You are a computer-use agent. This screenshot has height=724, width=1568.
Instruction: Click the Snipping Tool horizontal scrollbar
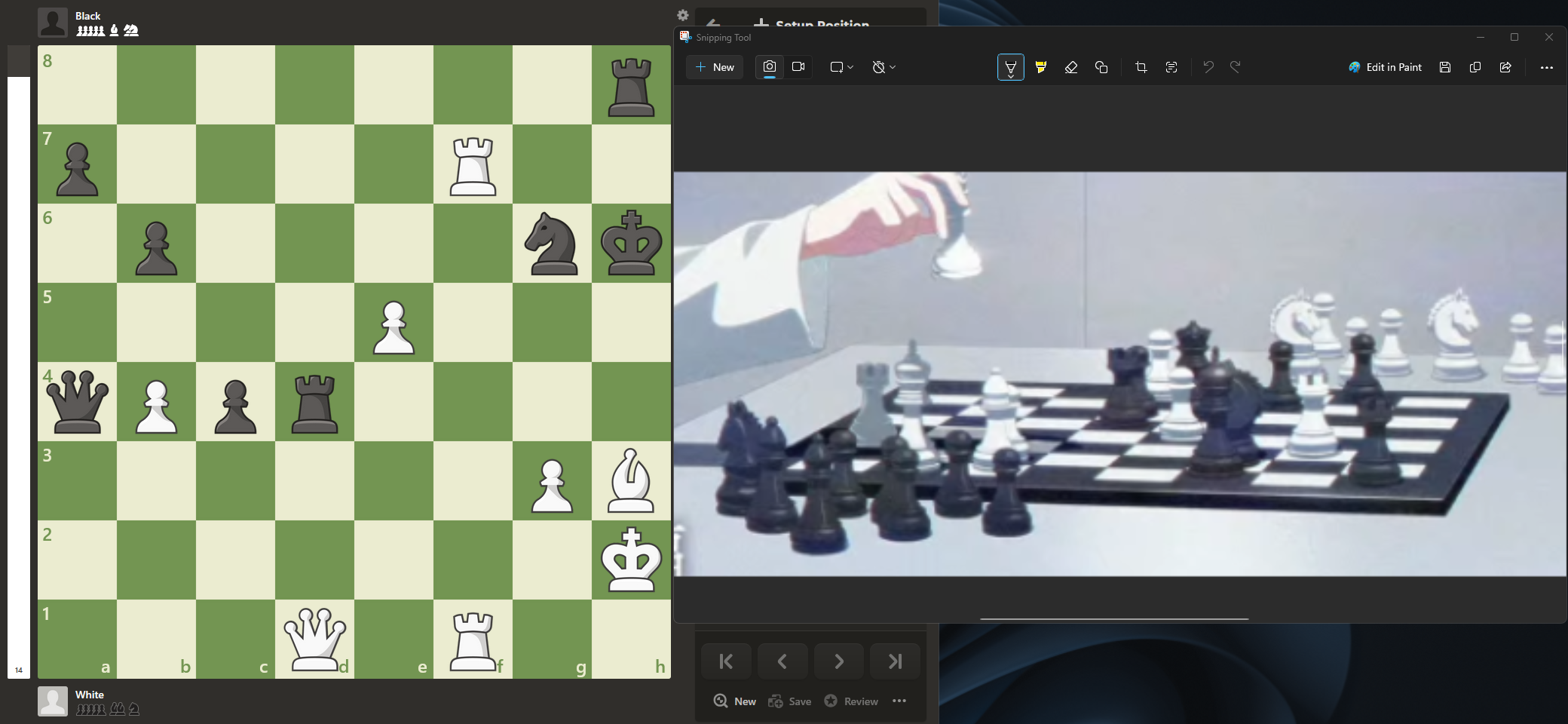pos(1114,619)
